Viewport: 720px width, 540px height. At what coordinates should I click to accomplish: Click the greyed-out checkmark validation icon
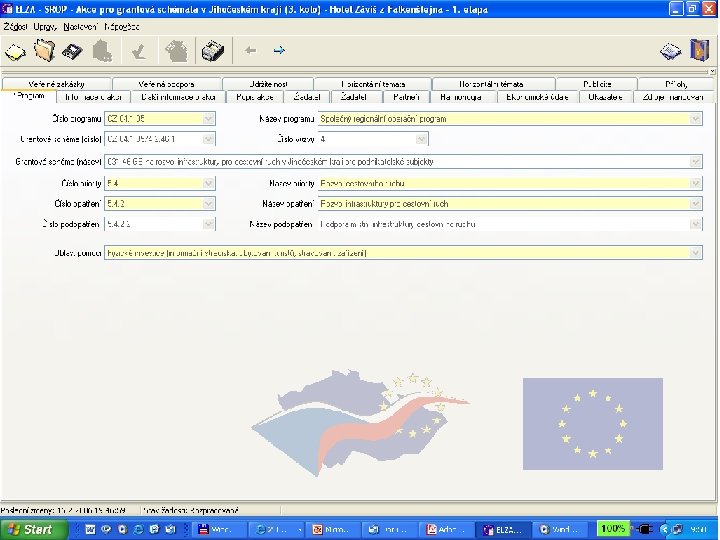coord(139,51)
